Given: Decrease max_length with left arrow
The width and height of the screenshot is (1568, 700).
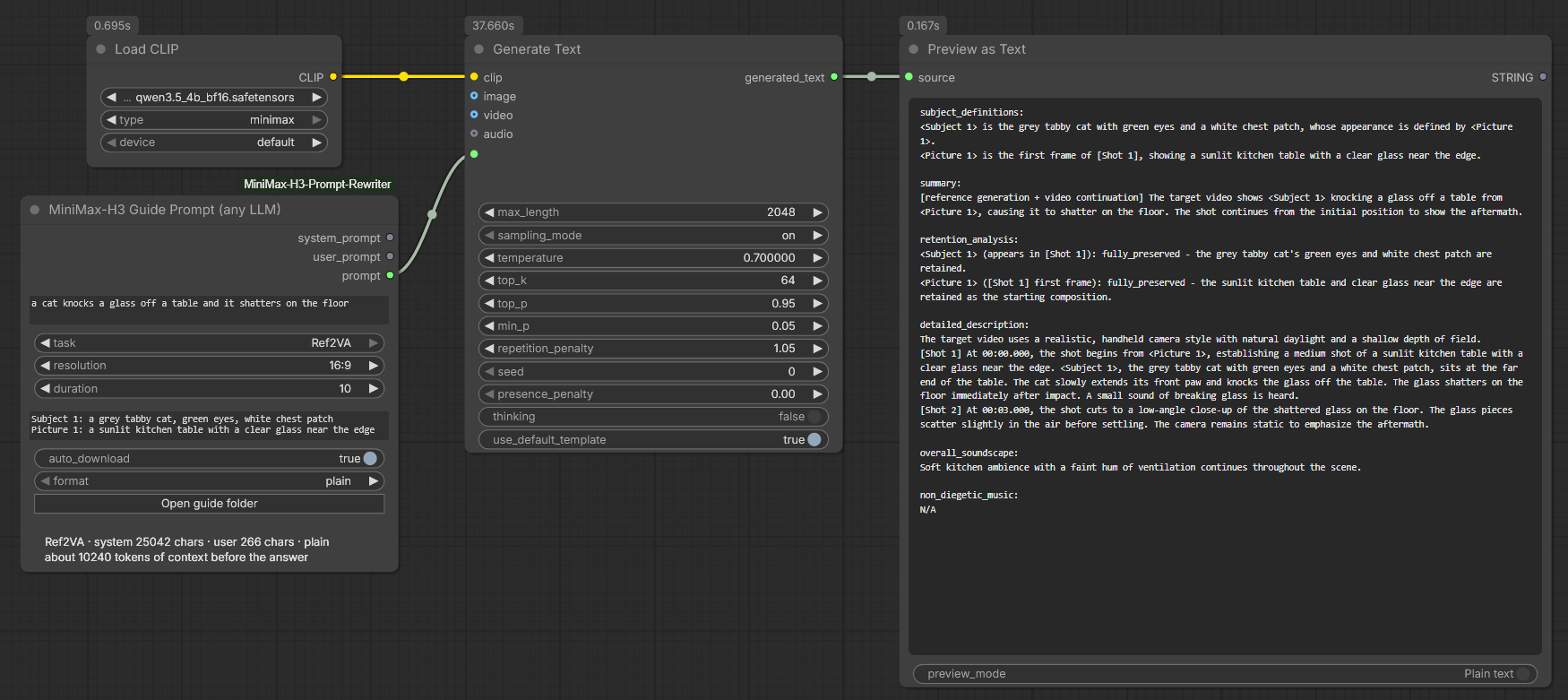Looking at the screenshot, I should 489,212.
